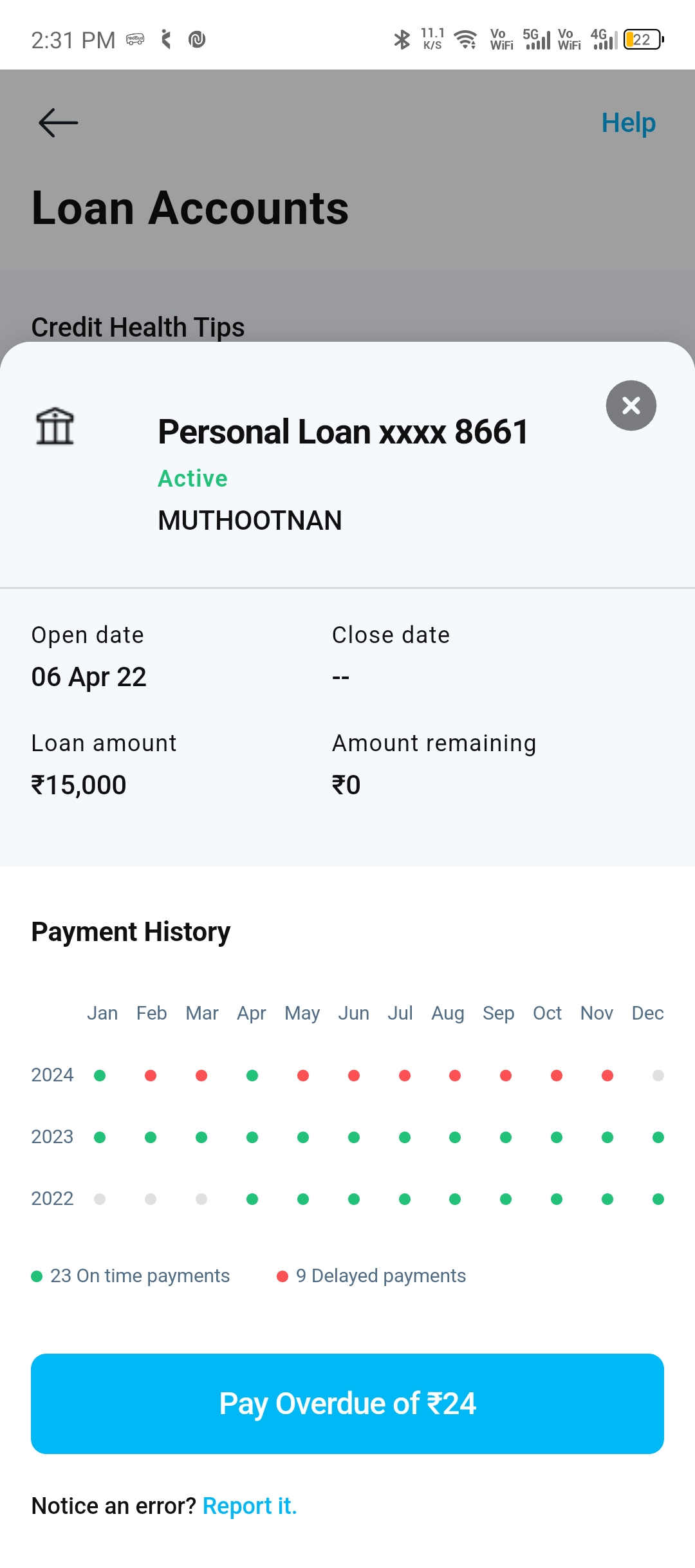Select April 2022 green payment dot
695x1568 pixels.
click(252, 1199)
